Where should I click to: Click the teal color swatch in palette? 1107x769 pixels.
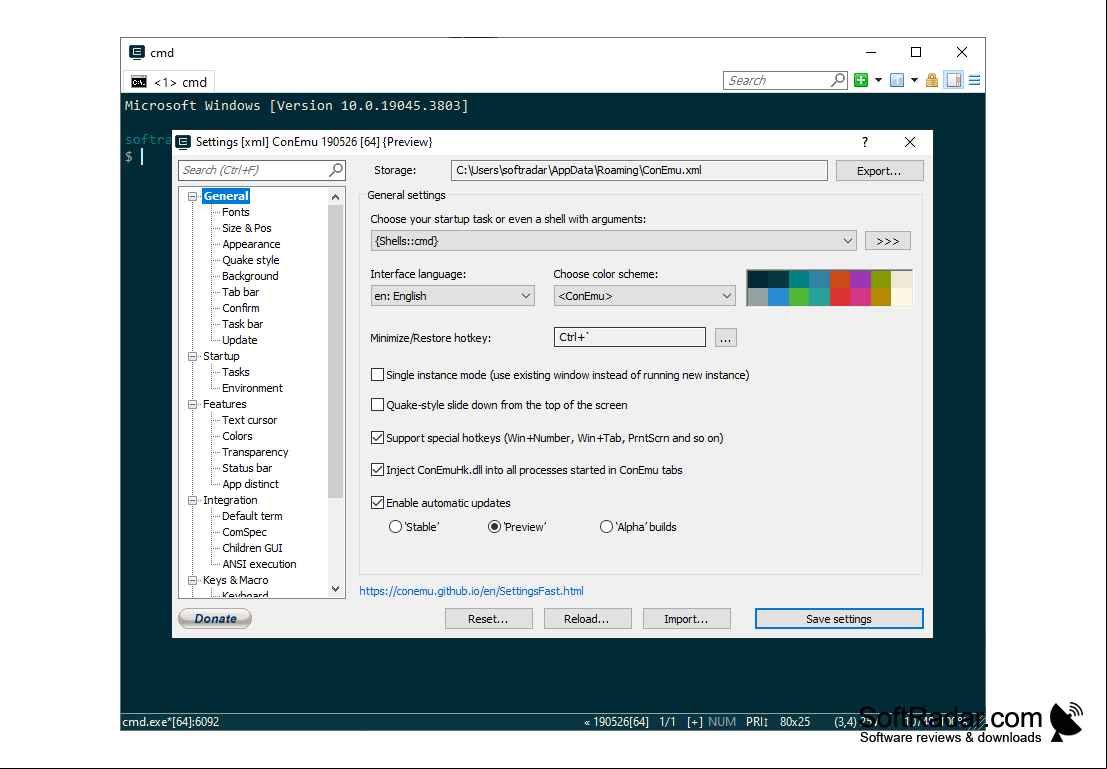click(798, 279)
